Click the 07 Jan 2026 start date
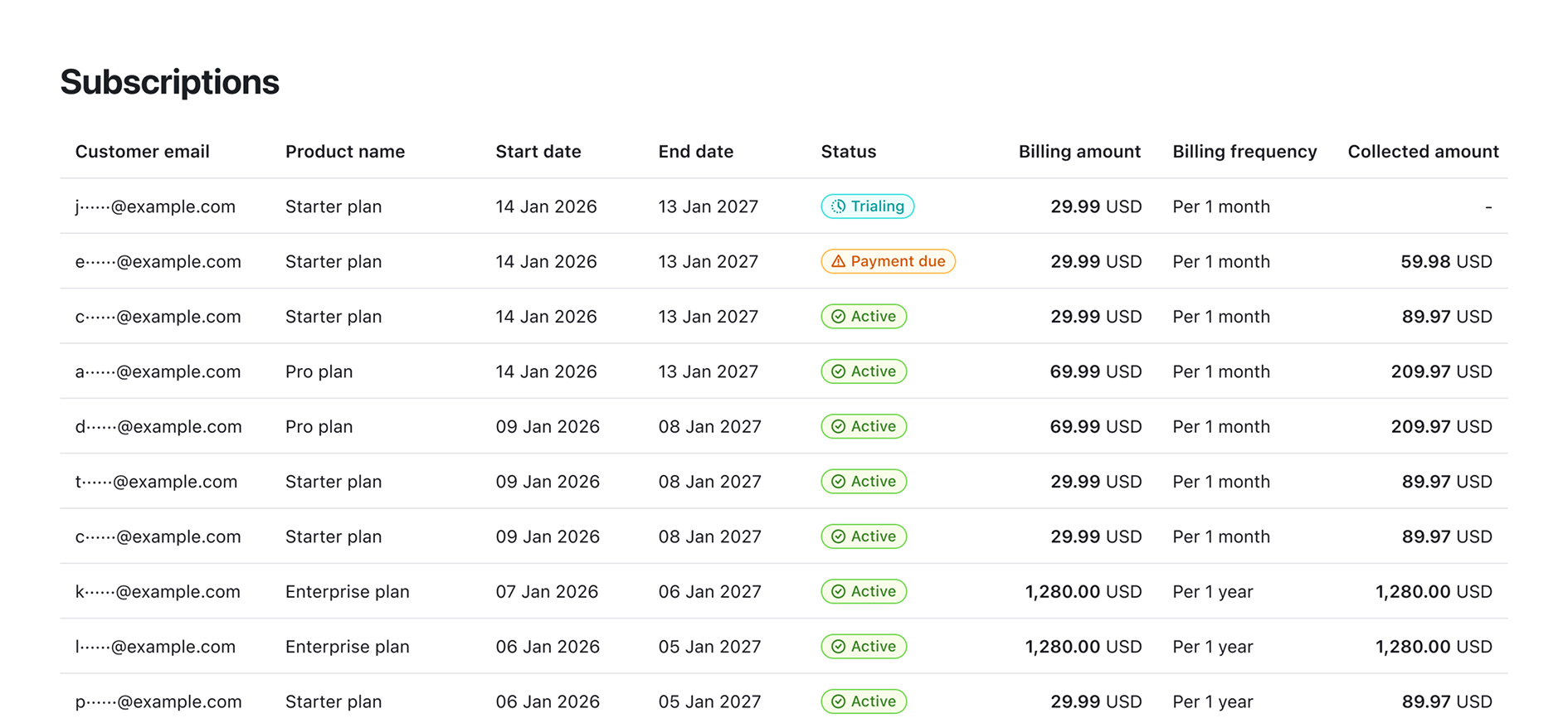The height and width of the screenshot is (723, 1568). pyautogui.click(x=547, y=591)
